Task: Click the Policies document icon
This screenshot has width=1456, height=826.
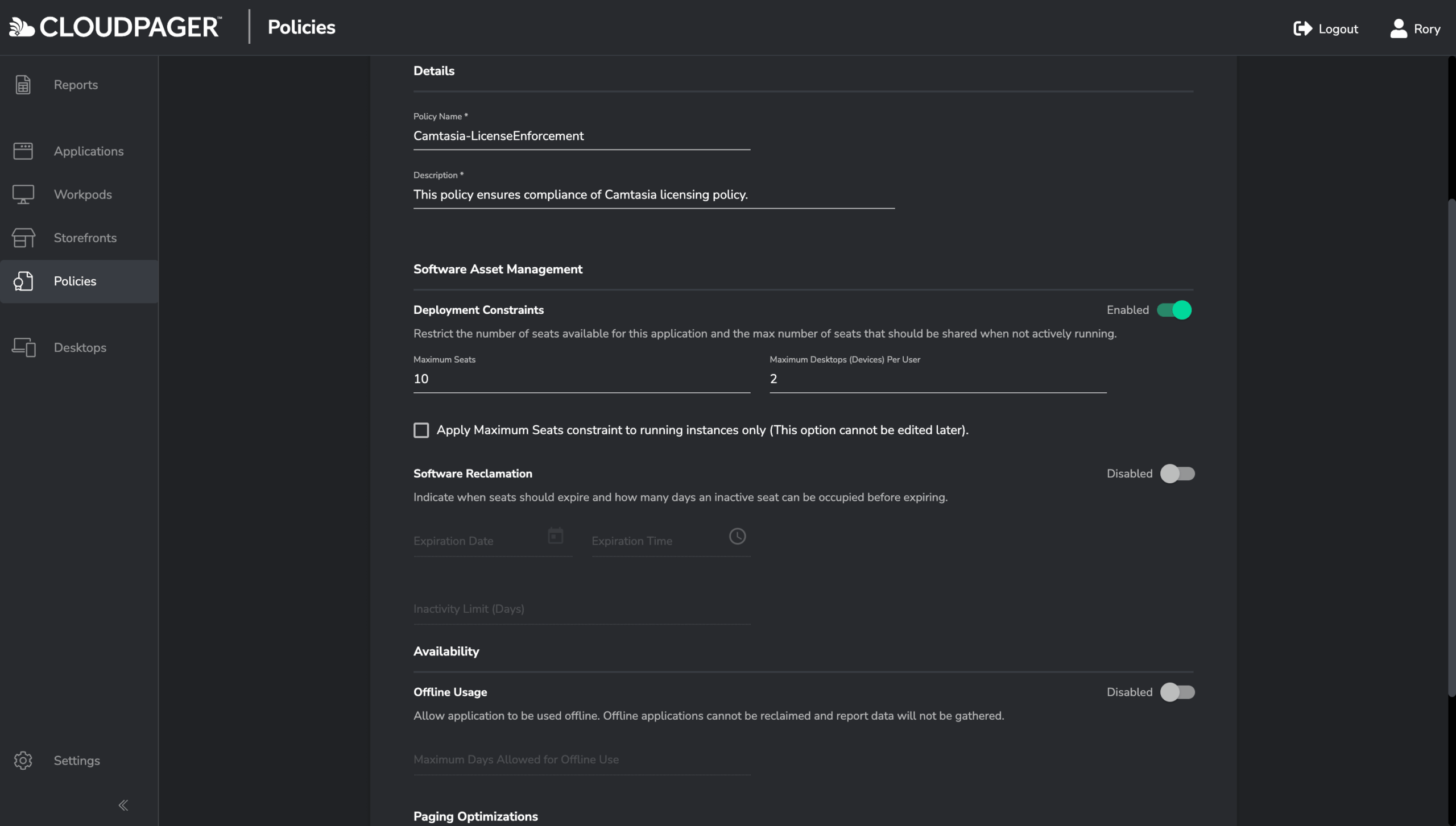Action: (23, 281)
